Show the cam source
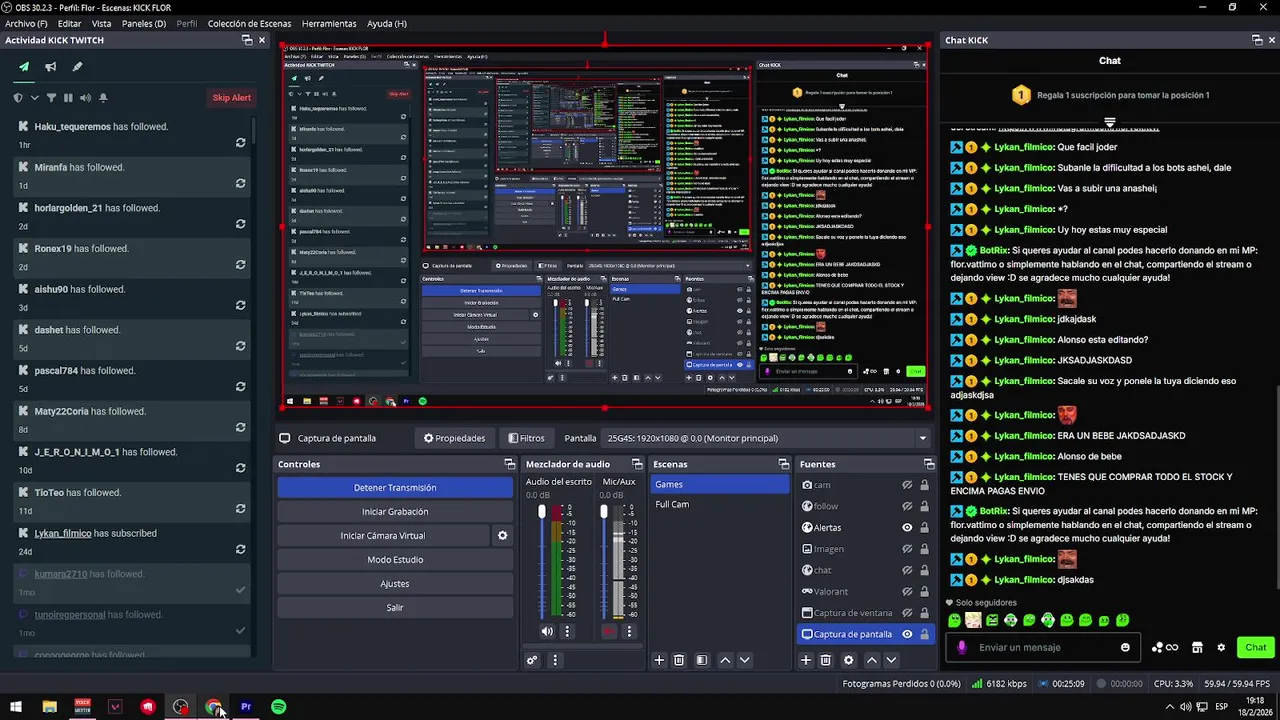The image size is (1280, 720). [x=907, y=485]
